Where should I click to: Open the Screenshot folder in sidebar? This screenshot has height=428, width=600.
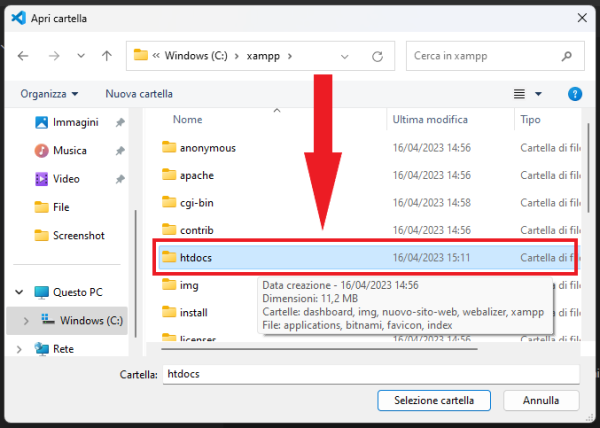(78, 236)
